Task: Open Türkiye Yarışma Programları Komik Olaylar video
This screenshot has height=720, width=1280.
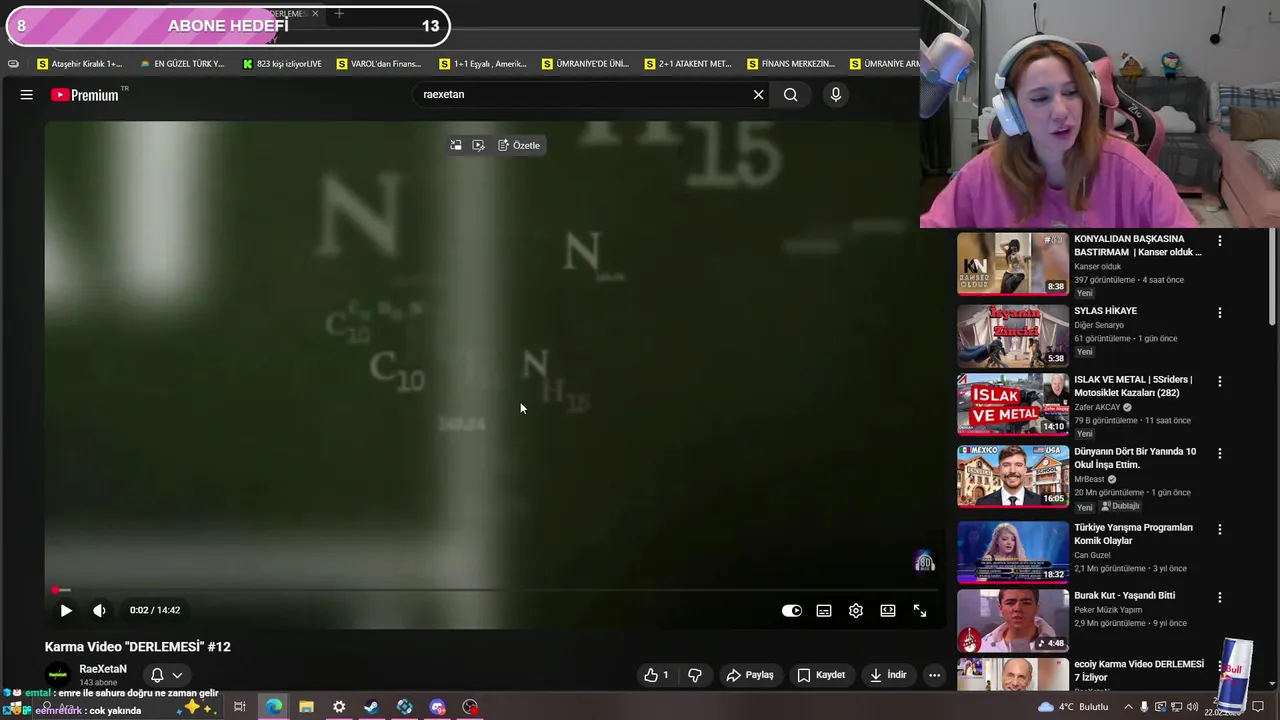Action: click(x=1013, y=552)
